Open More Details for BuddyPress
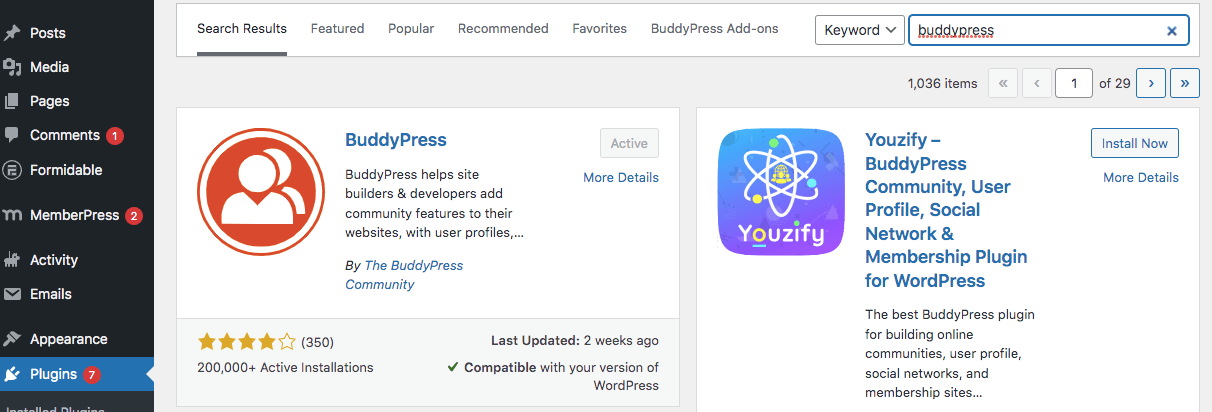This screenshot has height=412, width=1212. click(x=621, y=177)
